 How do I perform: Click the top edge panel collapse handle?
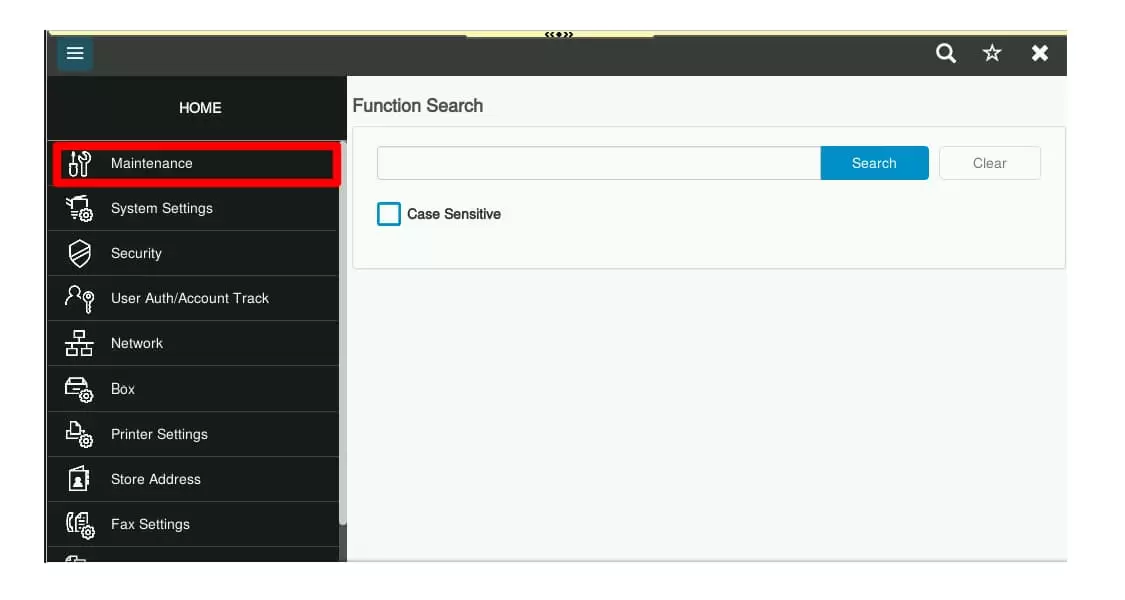point(559,34)
